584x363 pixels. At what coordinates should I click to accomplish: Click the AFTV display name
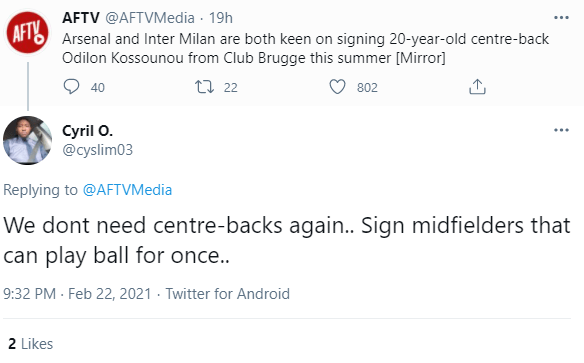[x=81, y=17]
